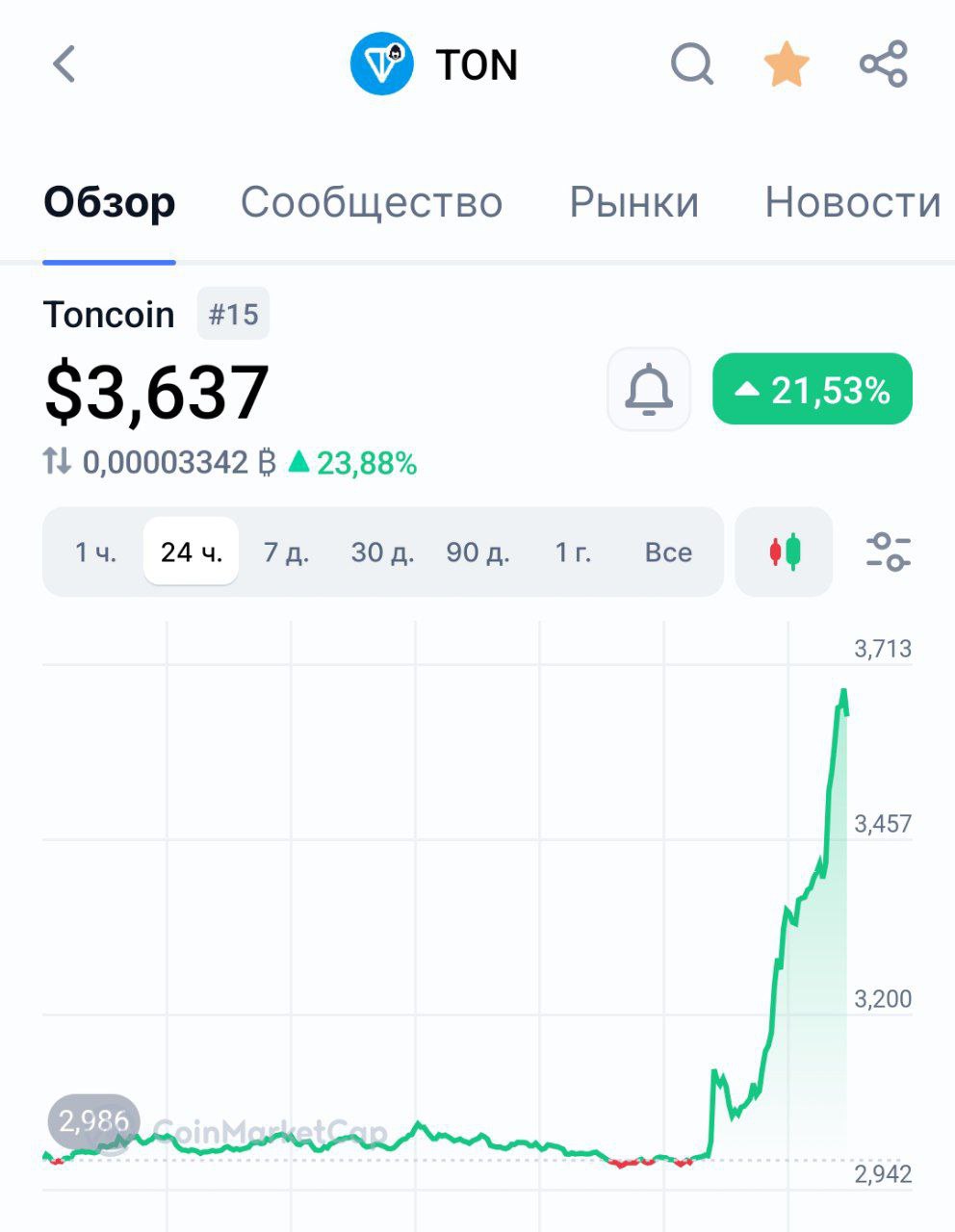The width and height of the screenshot is (955, 1232).
Task: Tap the back arrow icon
Action: [x=64, y=64]
